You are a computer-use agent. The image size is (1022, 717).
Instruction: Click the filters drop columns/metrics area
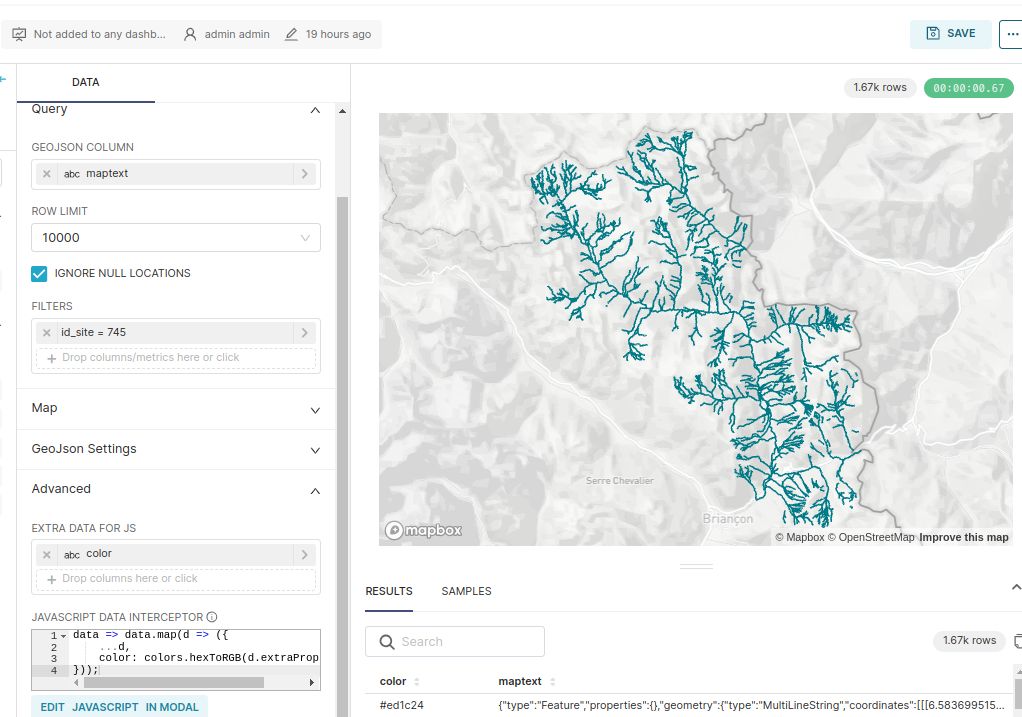tap(176, 358)
